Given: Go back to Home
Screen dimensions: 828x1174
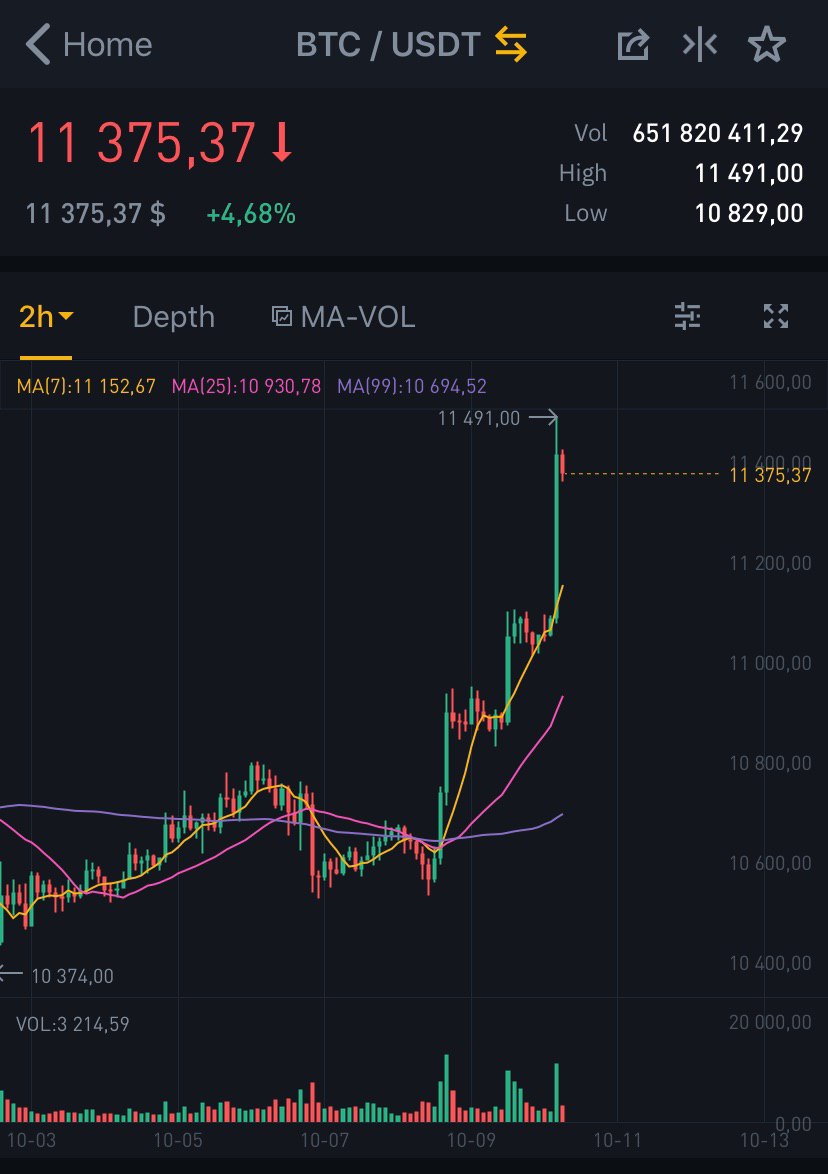Looking at the screenshot, I should click(x=107, y=45).
